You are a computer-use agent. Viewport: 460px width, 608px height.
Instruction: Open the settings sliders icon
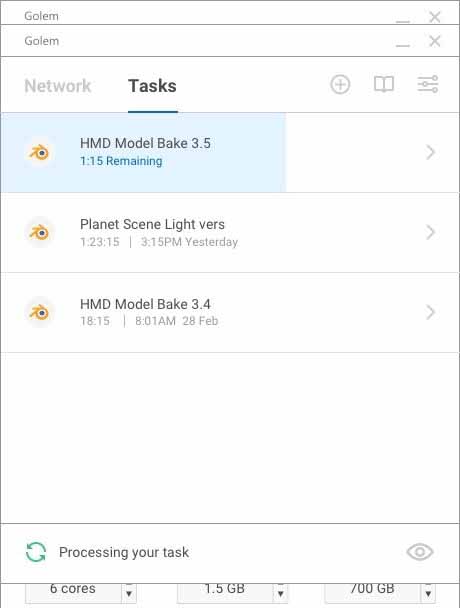428,84
